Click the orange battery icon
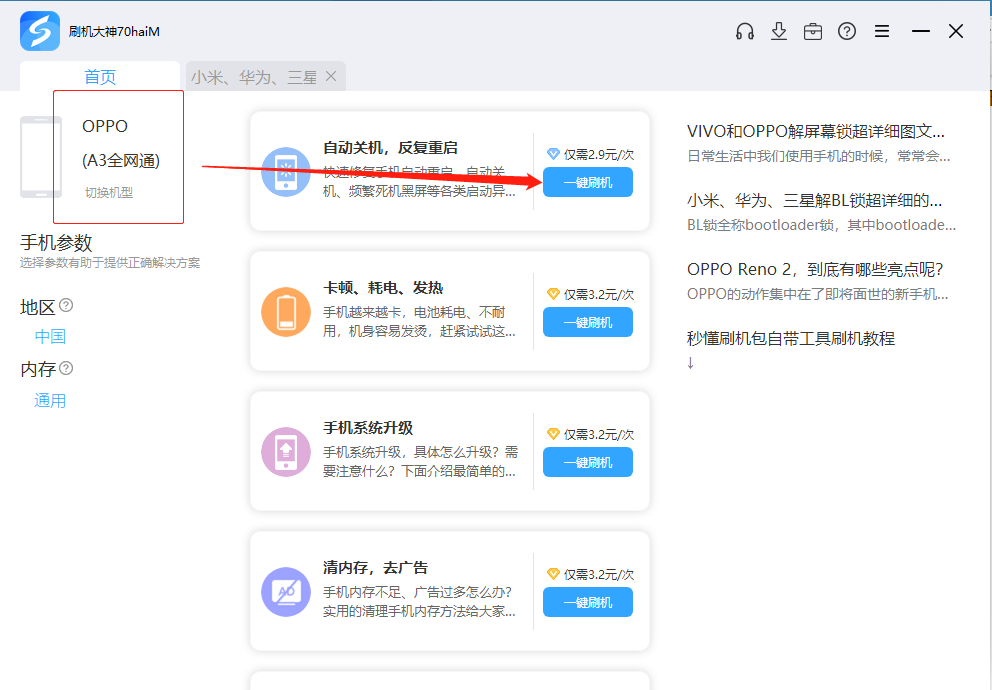This screenshot has height=690, width=992. tap(286, 312)
